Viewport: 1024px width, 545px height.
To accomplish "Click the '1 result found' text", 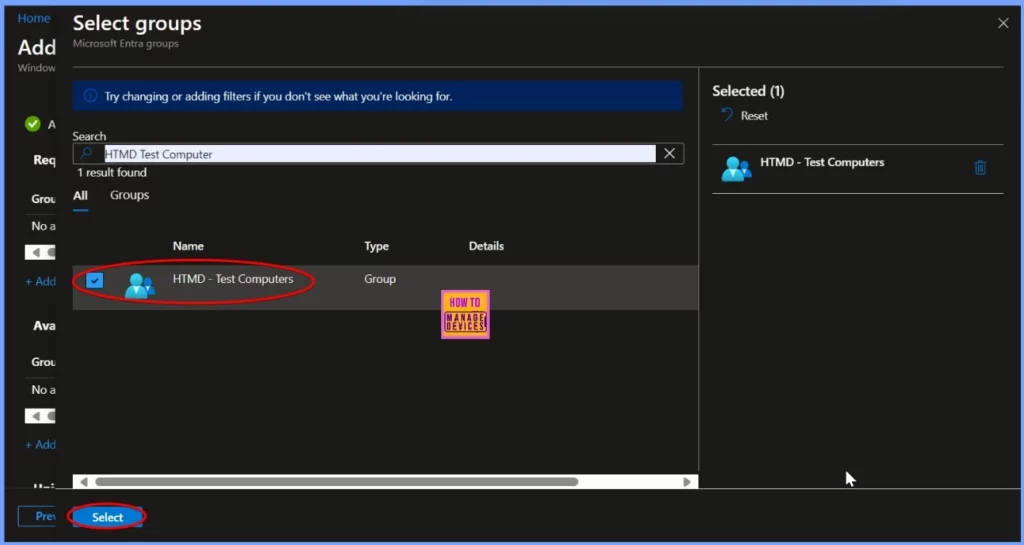I will tap(112, 172).
